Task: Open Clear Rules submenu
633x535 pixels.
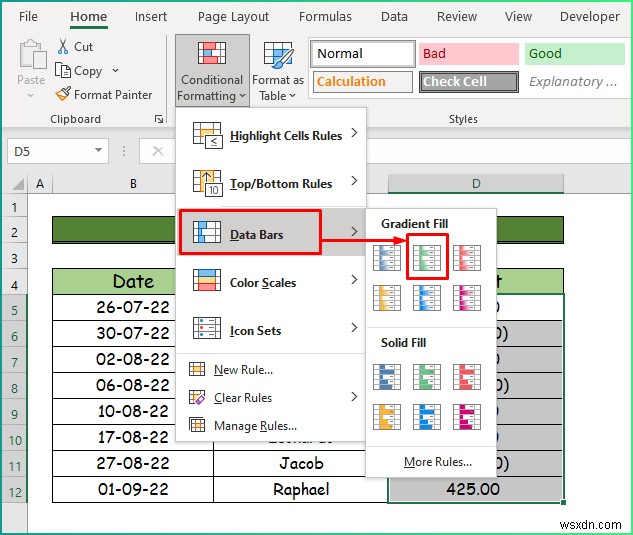Action: click(271, 397)
